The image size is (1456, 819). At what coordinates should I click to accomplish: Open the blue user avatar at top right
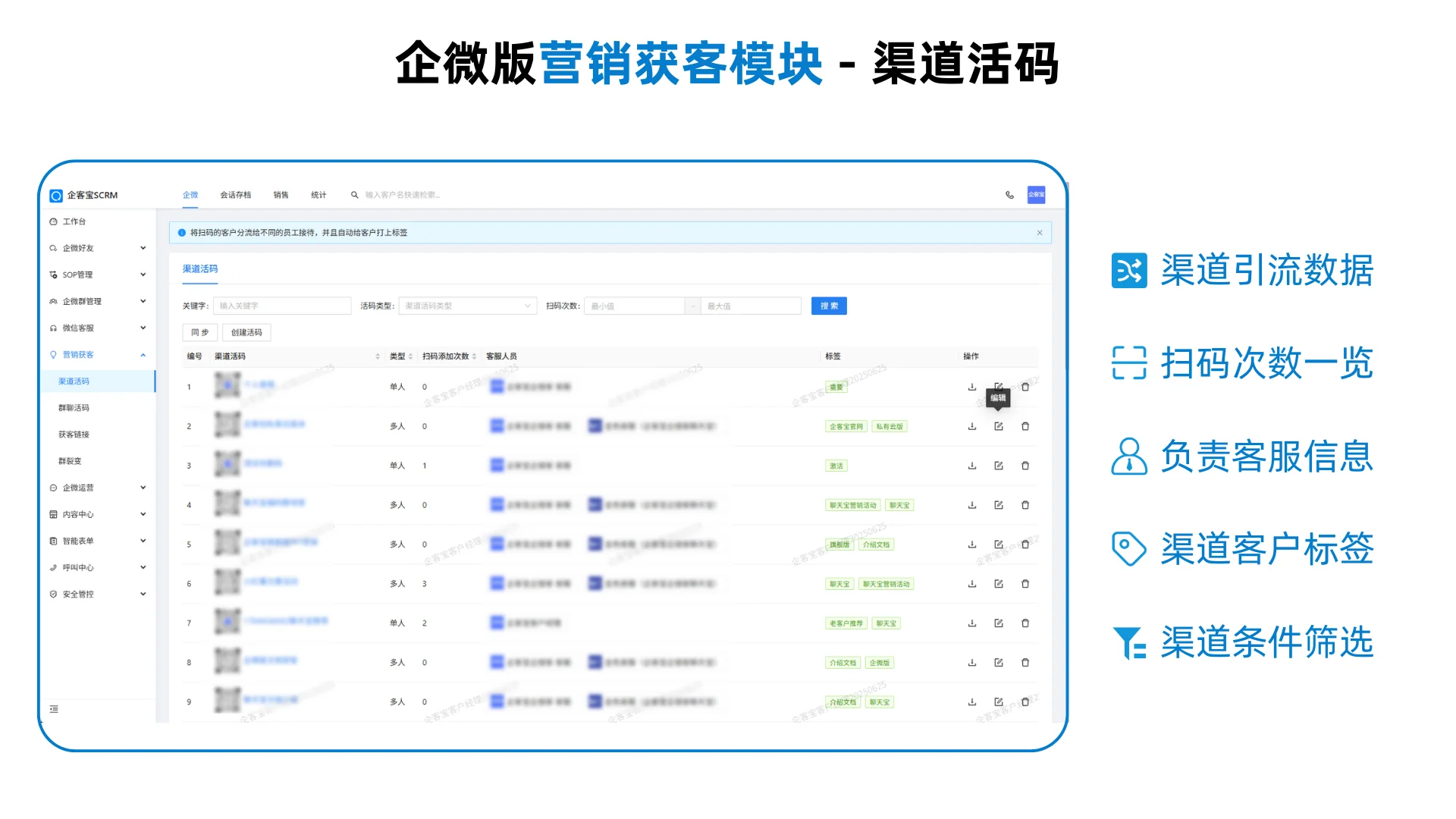tap(1036, 195)
